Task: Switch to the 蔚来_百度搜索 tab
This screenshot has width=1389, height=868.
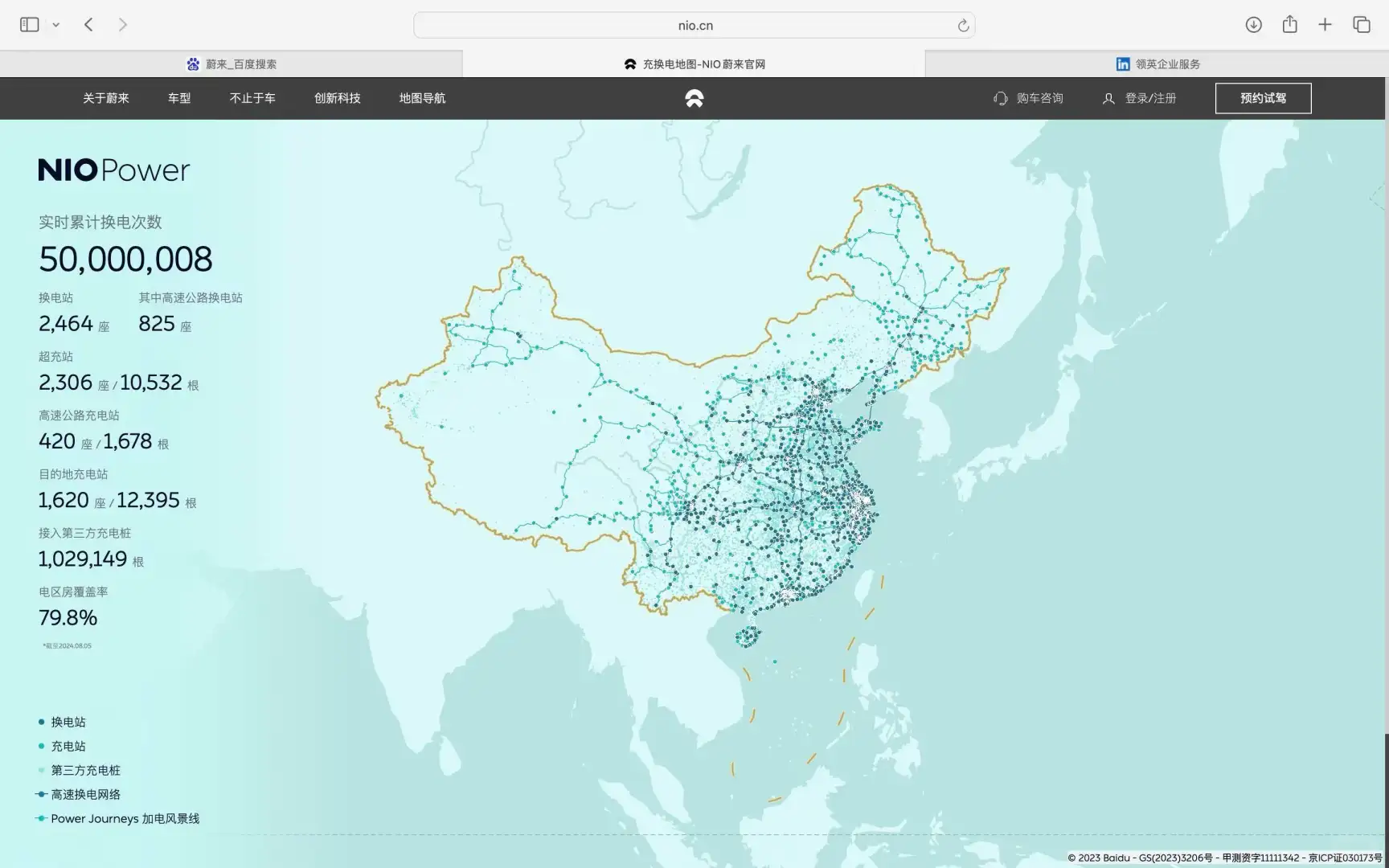Action: (x=231, y=64)
